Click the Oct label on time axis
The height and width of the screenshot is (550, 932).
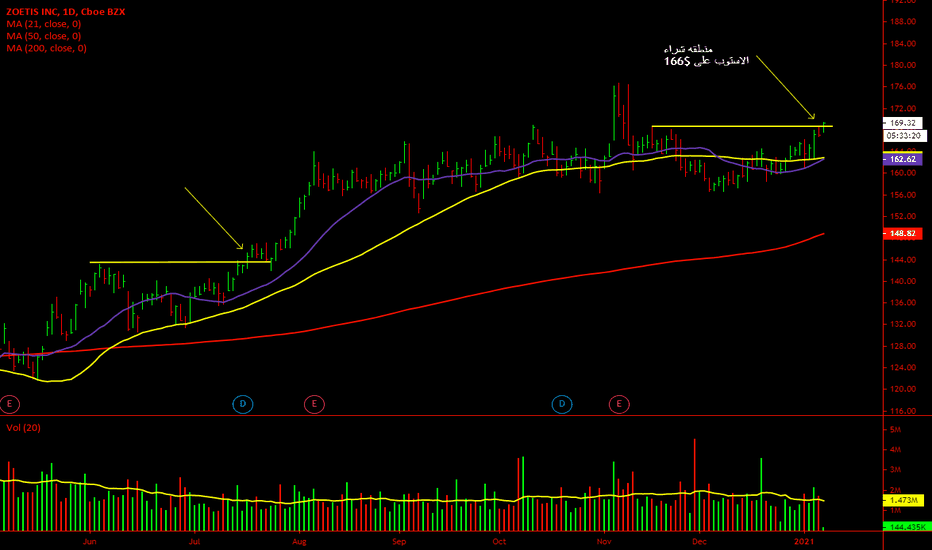click(499, 541)
